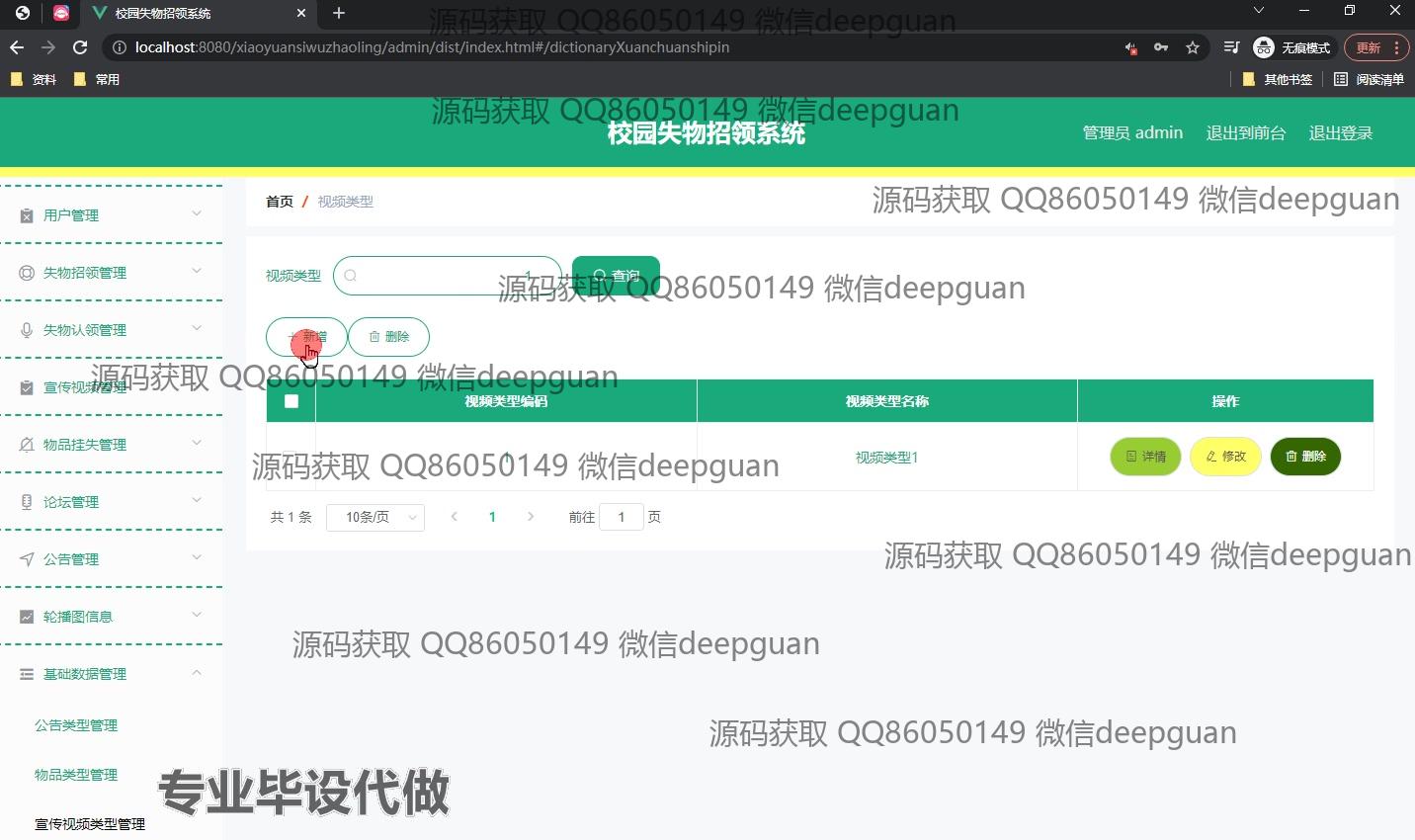The height and width of the screenshot is (840, 1415).
Task: Open 公告管理 via its paper-plane icon
Action: [26, 558]
